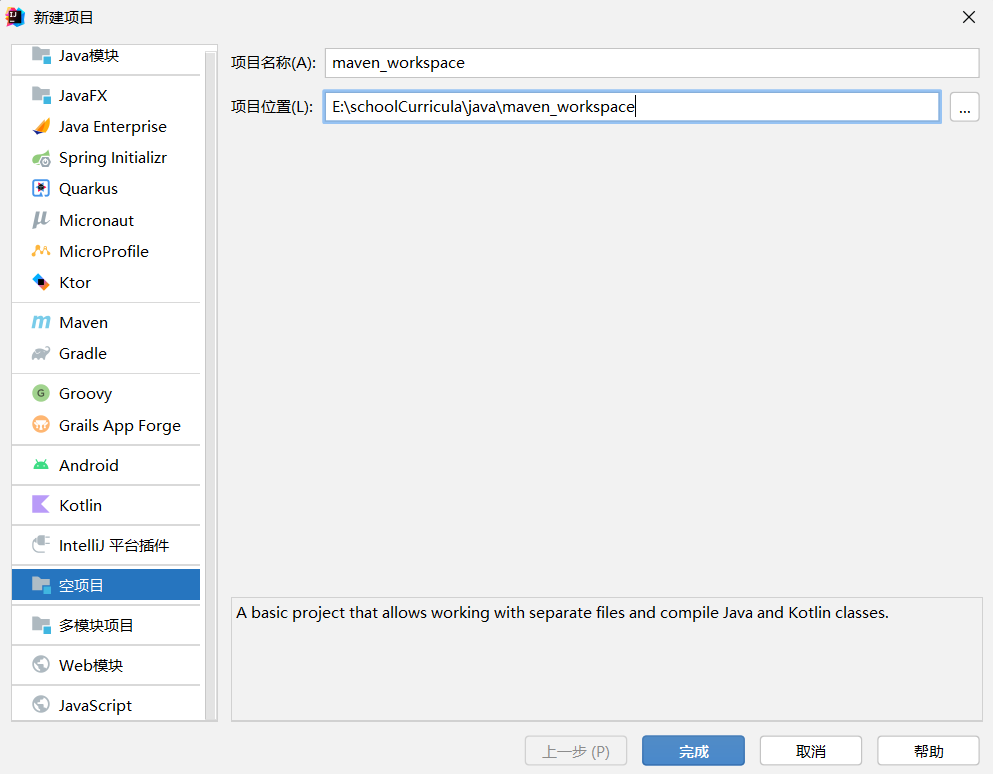Viewport: 993px width, 774px height.
Task: Click the Ktor diamond icon
Action: pos(41,282)
